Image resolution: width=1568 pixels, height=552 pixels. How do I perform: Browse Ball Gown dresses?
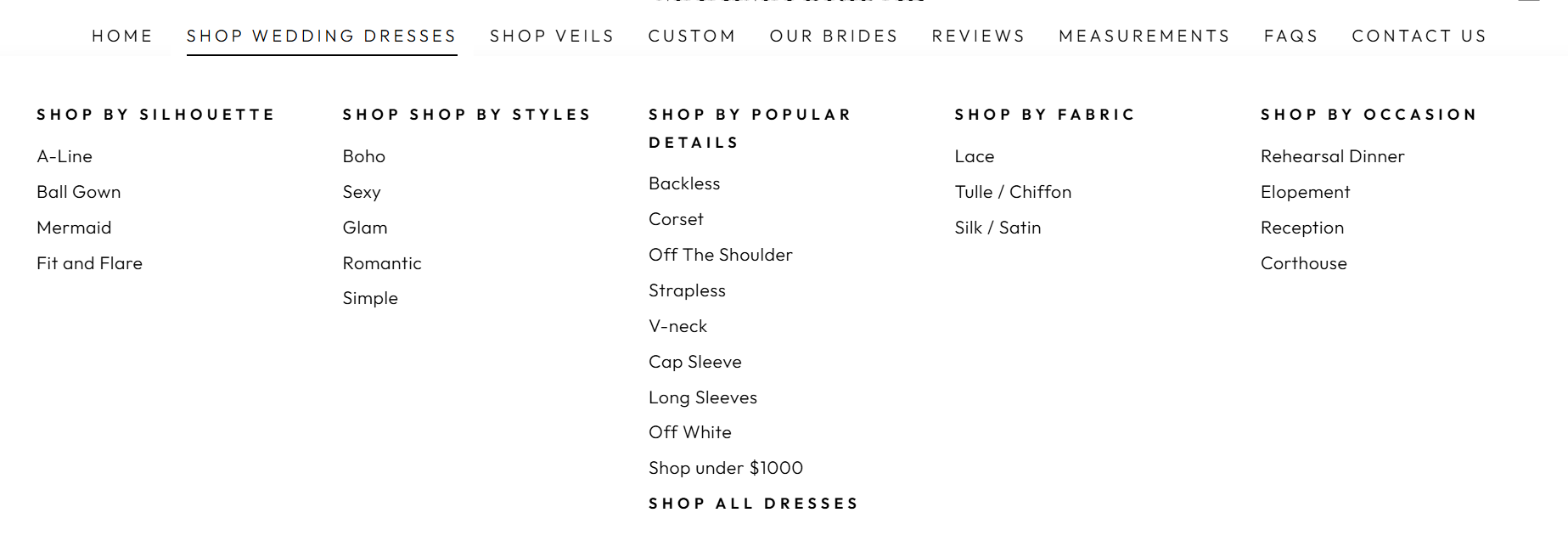[x=79, y=192]
